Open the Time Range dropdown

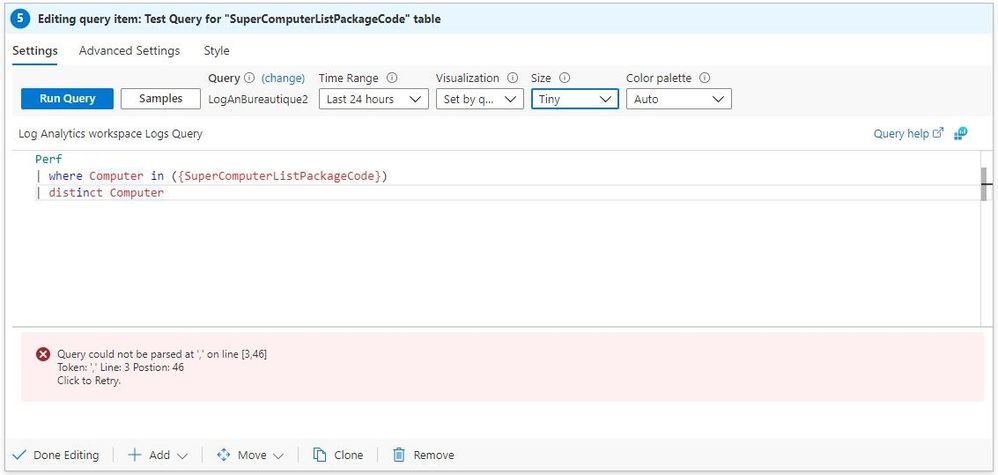(374, 99)
